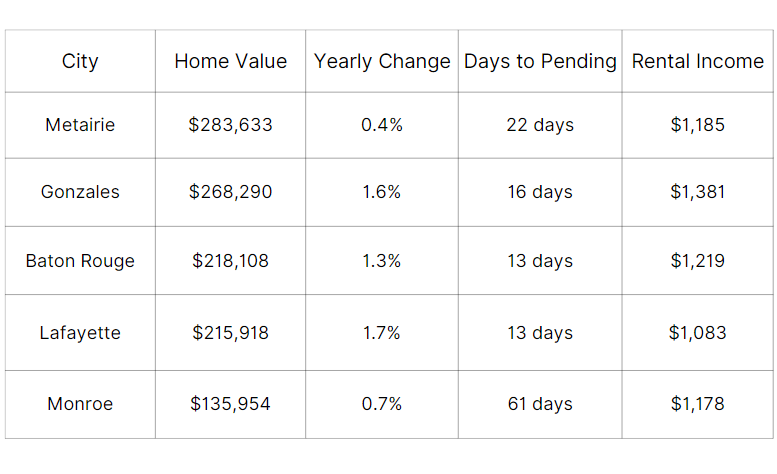Image resolution: width=777 pixels, height=474 pixels.
Task: Select the 61 days cell
Action: (x=540, y=404)
